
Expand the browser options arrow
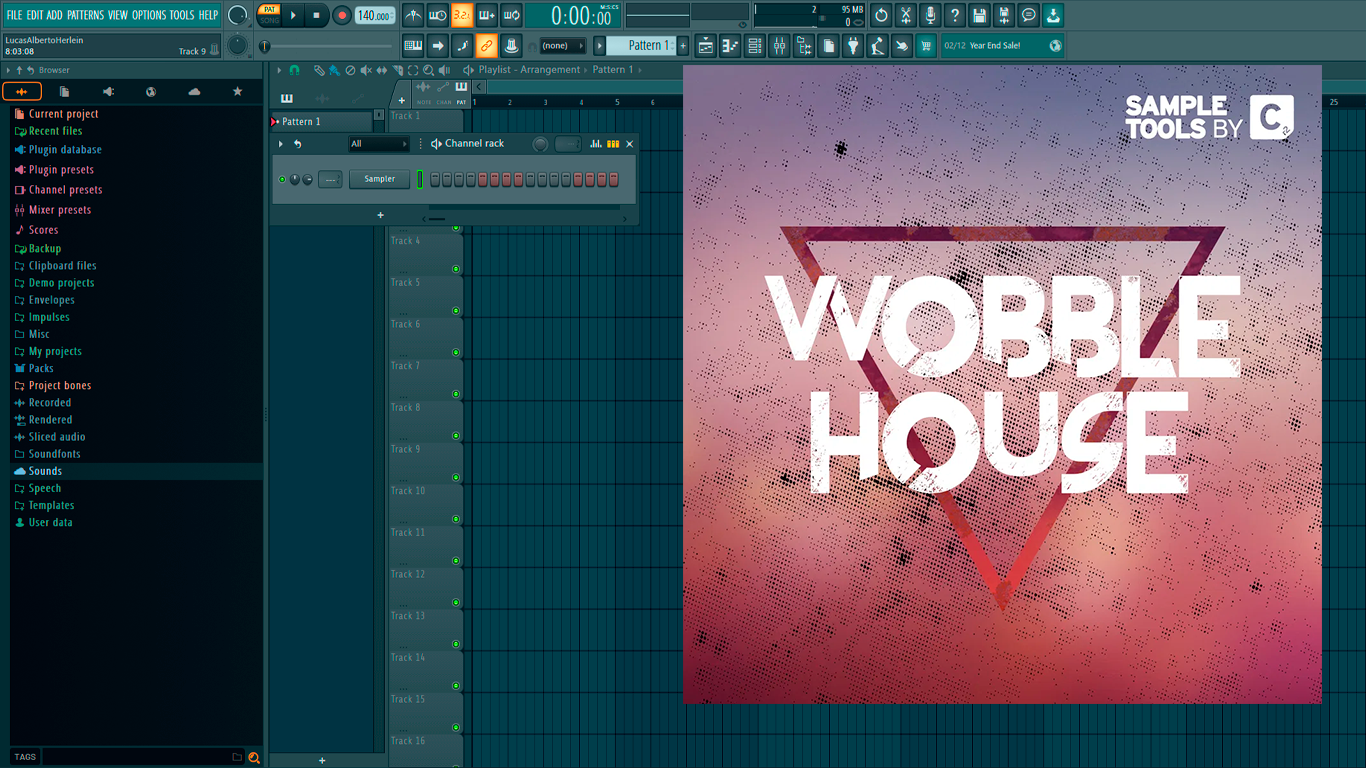[8, 70]
